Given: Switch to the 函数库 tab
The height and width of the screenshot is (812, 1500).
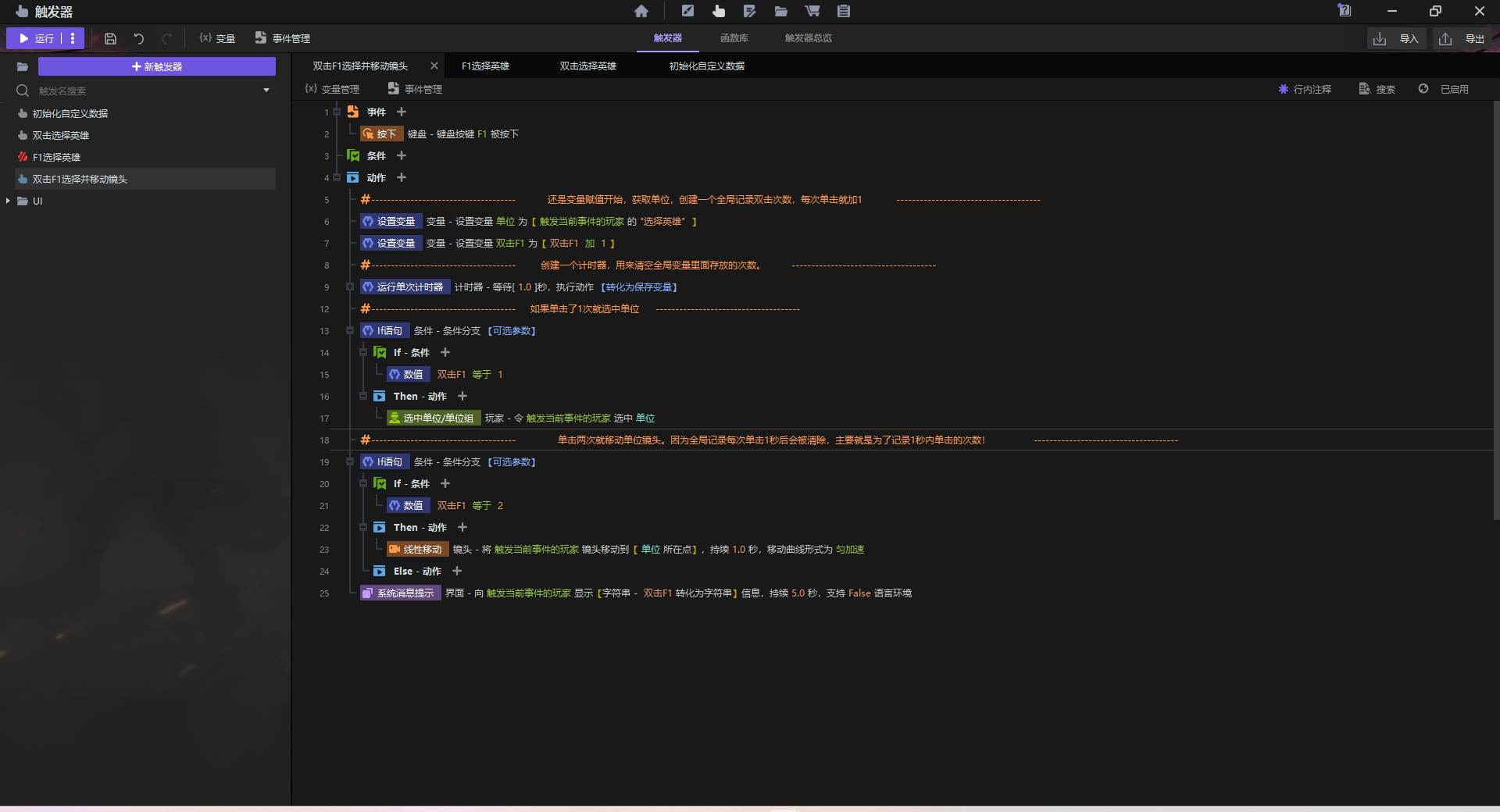Looking at the screenshot, I should (734, 37).
